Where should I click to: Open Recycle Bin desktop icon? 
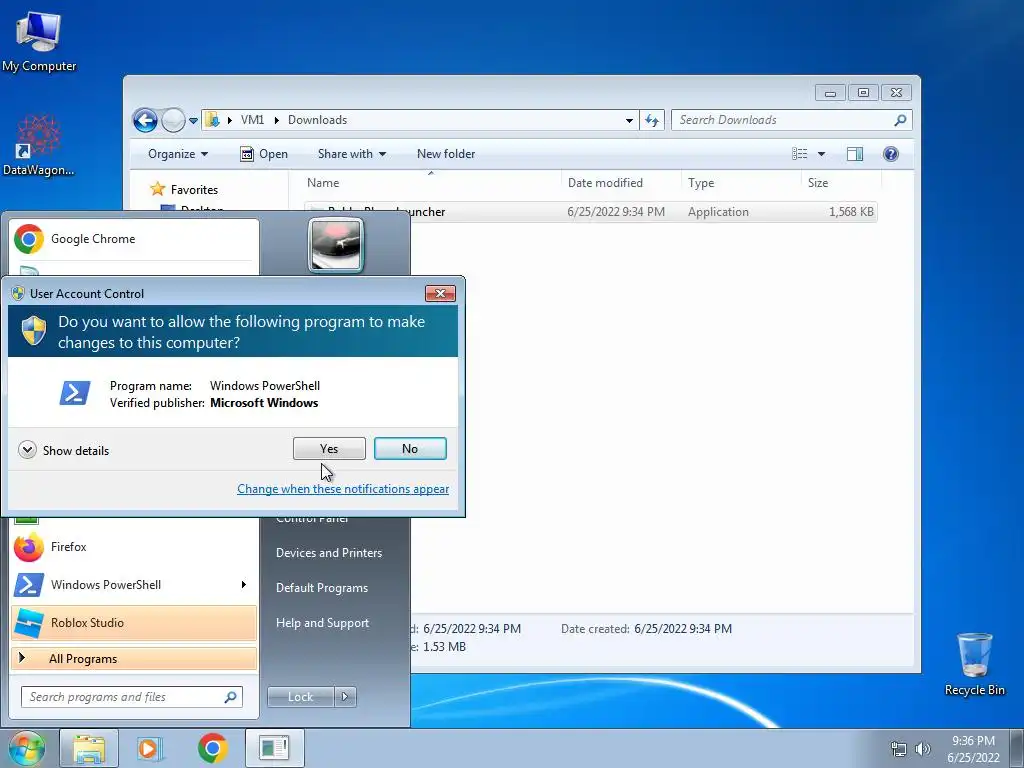click(974, 665)
